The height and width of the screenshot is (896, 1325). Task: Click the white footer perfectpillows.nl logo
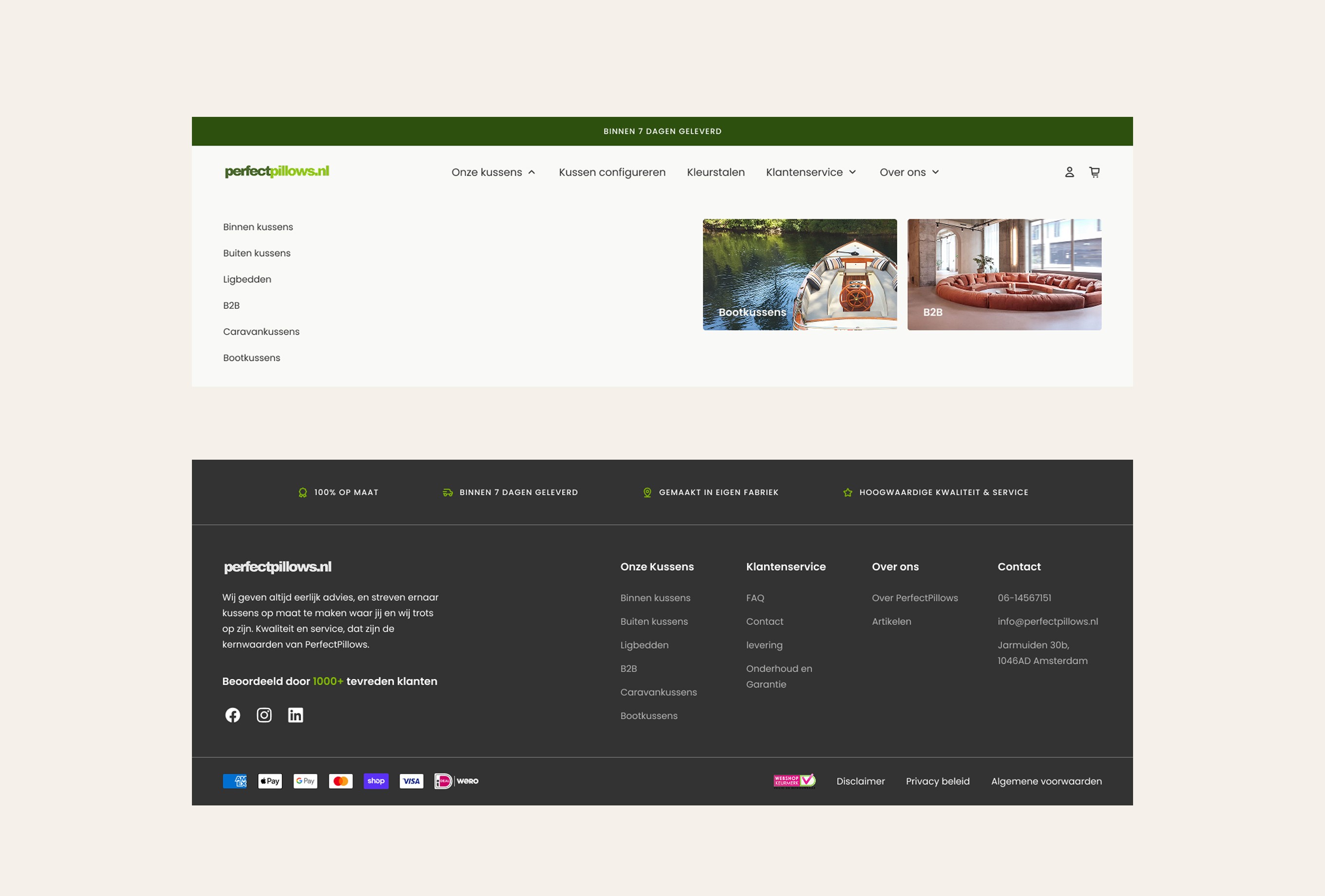(x=278, y=566)
